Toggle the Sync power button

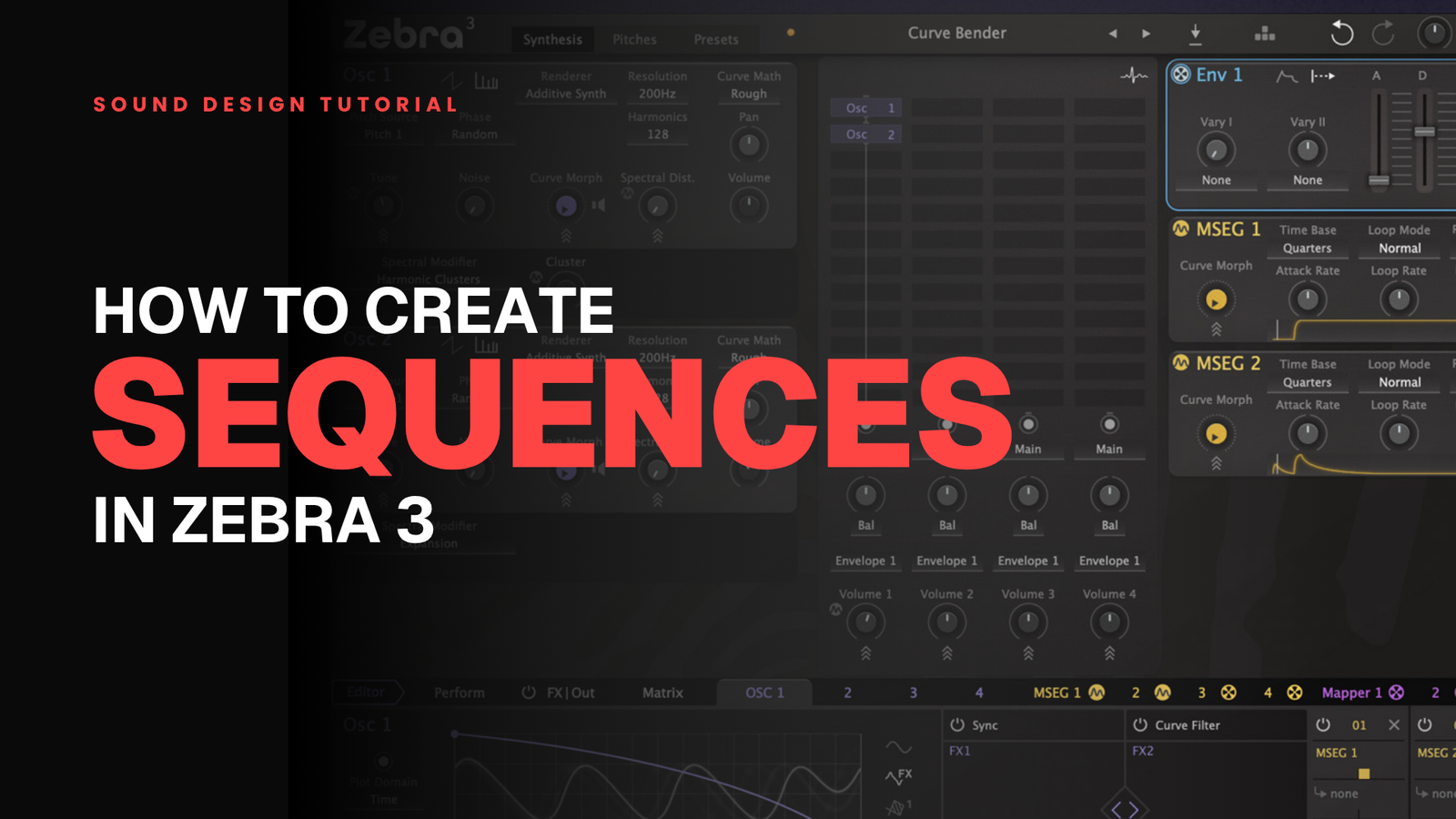[957, 725]
